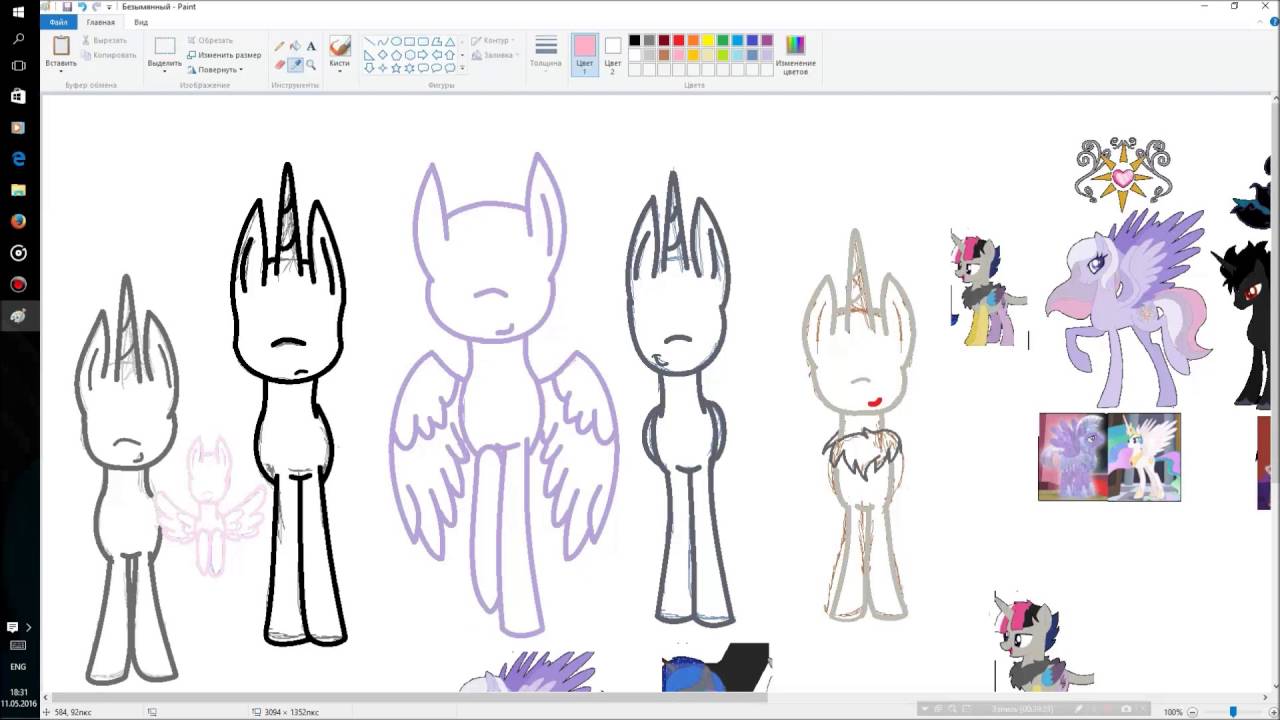This screenshot has width=1280, height=720.
Task: Select the Color picker eyedropper tool
Action: pos(295,64)
